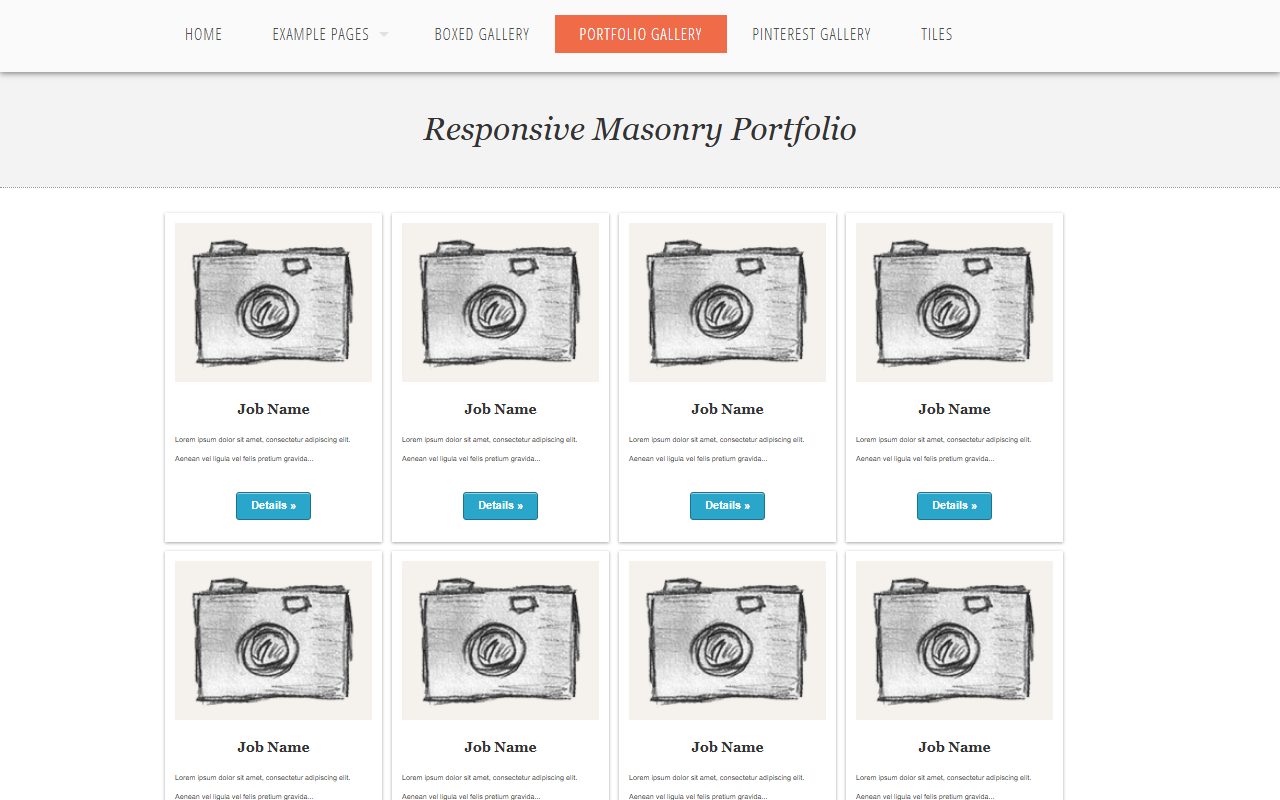The height and width of the screenshot is (800, 1280).
Task: Go to the Home page
Action: pos(203,34)
